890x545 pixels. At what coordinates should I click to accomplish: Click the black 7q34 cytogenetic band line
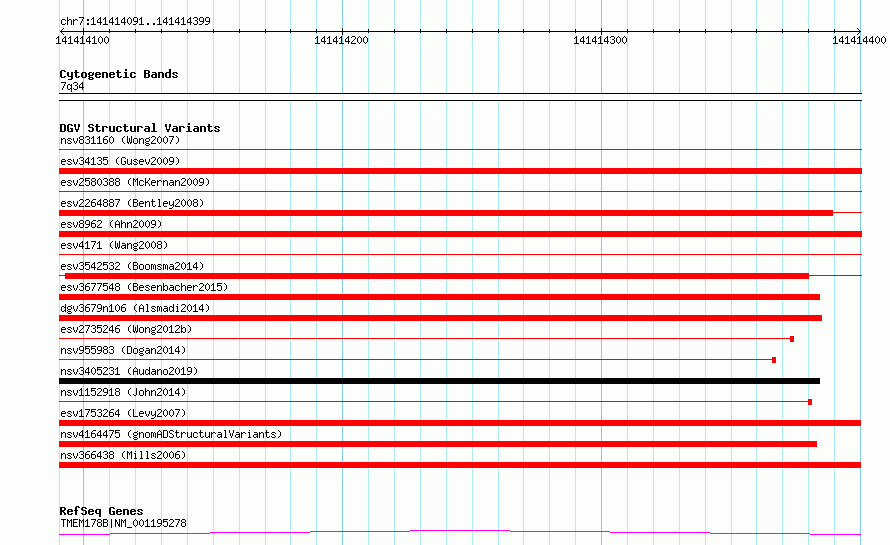460,97
